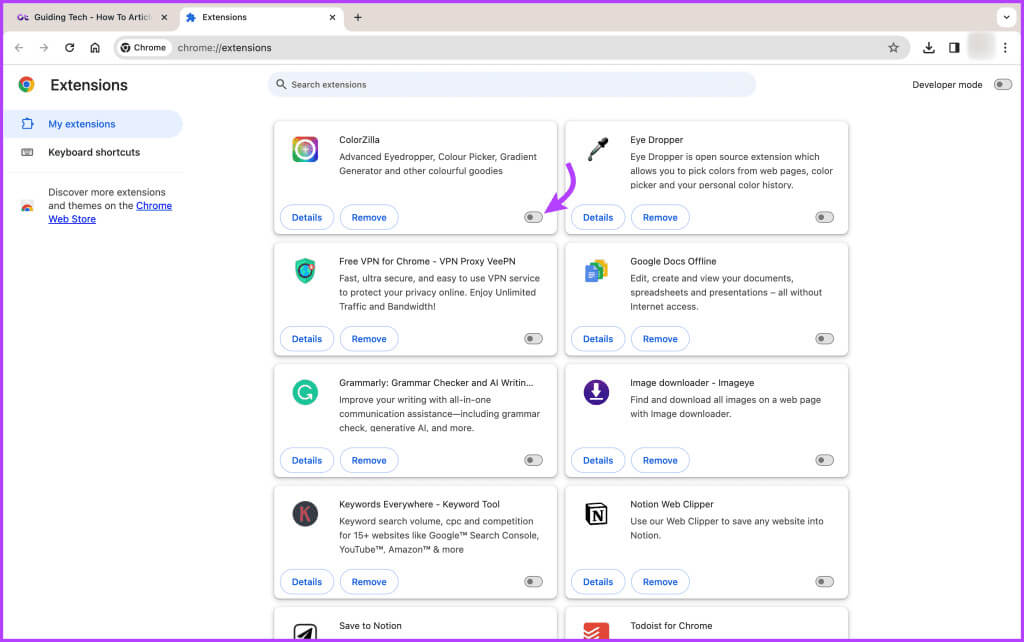Click the VeePN shield icon
This screenshot has height=642, width=1024.
(305, 270)
